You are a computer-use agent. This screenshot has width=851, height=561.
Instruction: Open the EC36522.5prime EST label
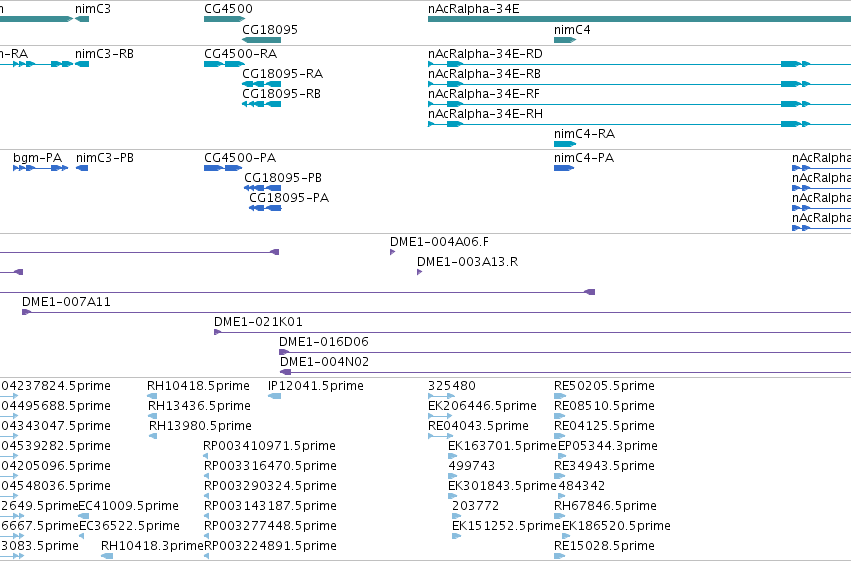(129, 527)
